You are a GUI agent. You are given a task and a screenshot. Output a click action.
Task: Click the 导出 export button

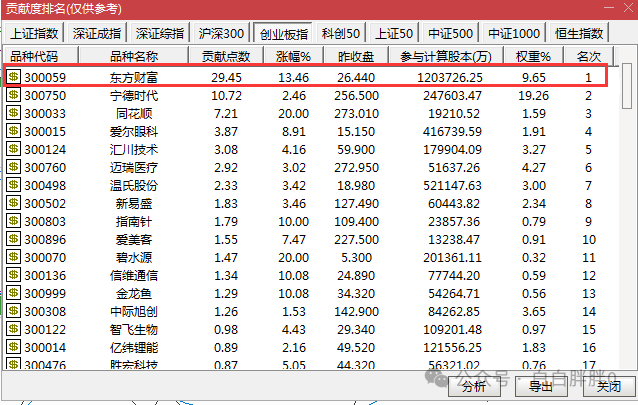541,386
